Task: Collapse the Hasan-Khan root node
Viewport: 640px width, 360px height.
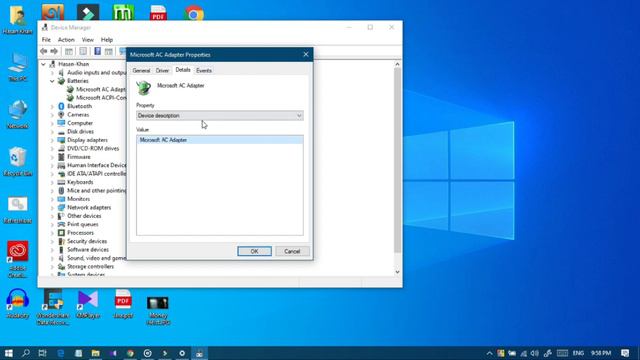Action: (x=43, y=64)
